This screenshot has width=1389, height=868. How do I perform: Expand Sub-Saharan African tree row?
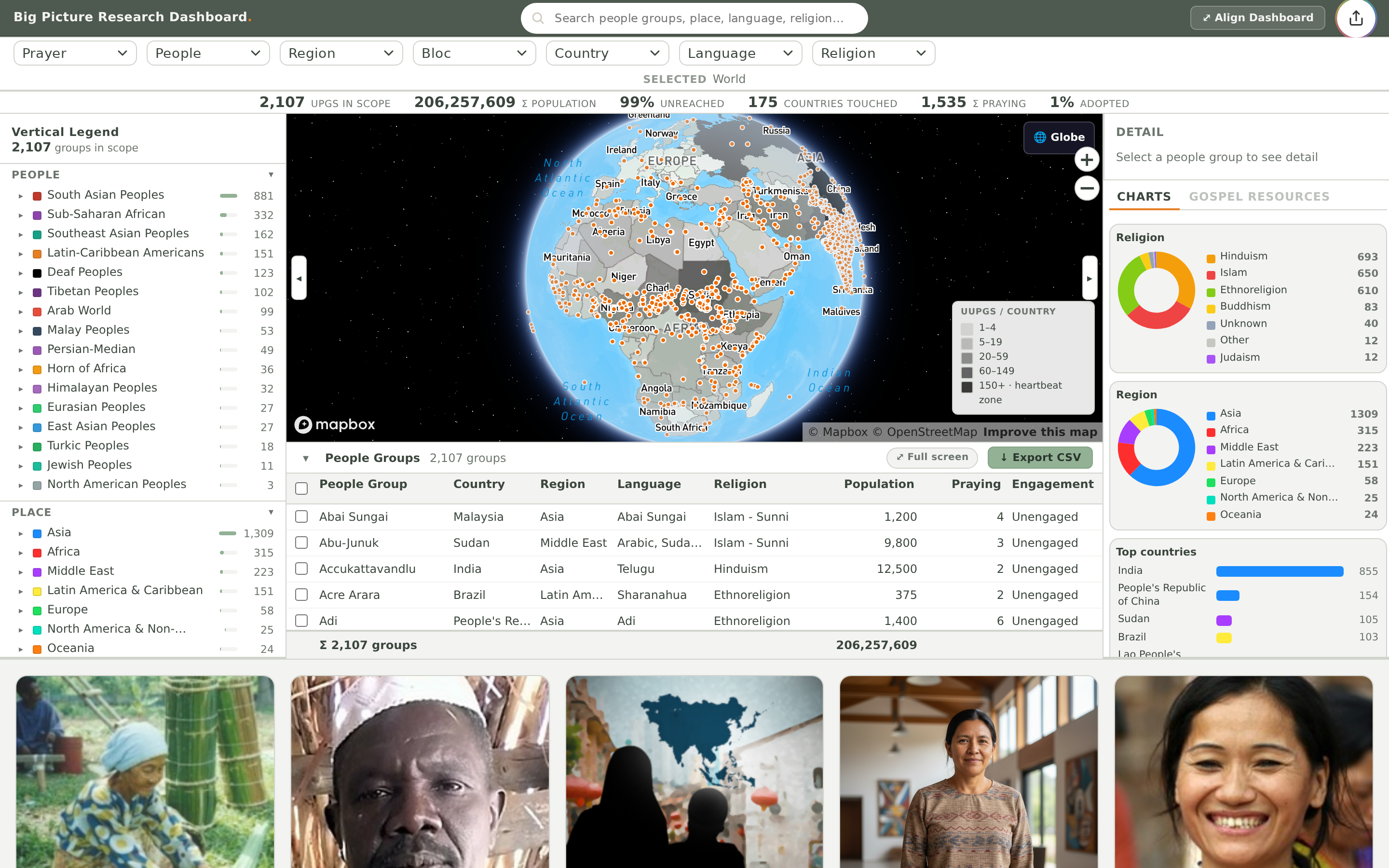[x=21, y=215]
